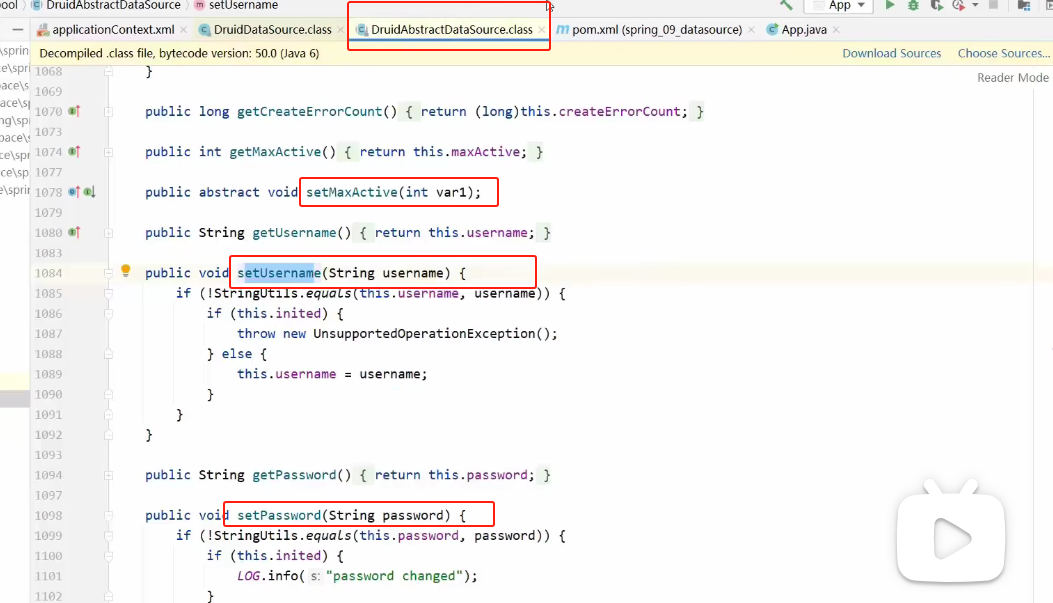Click the profiler run icon
The height and width of the screenshot is (603, 1053).
point(959,5)
